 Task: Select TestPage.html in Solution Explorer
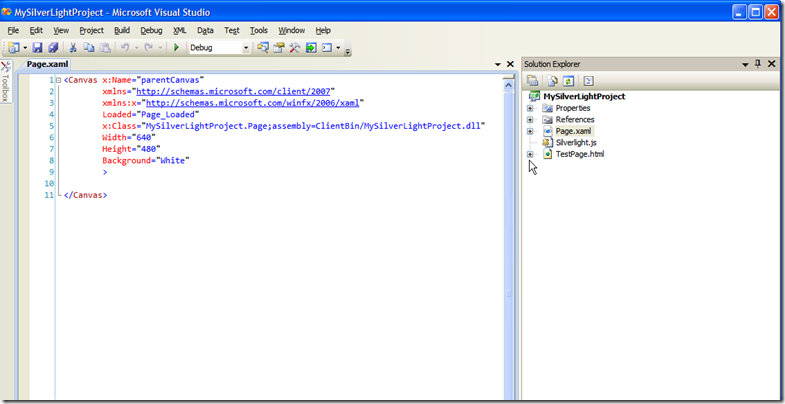pyautogui.click(x=580, y=154)
